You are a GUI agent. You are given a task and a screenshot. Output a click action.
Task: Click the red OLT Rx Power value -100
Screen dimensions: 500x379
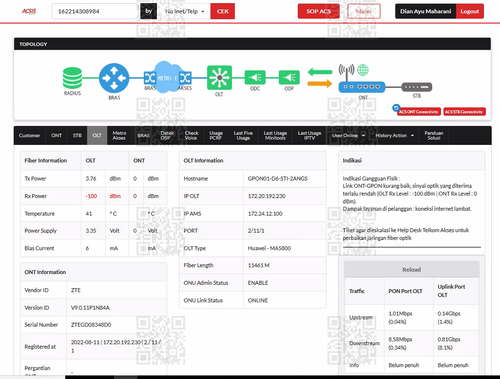[91, 196]
